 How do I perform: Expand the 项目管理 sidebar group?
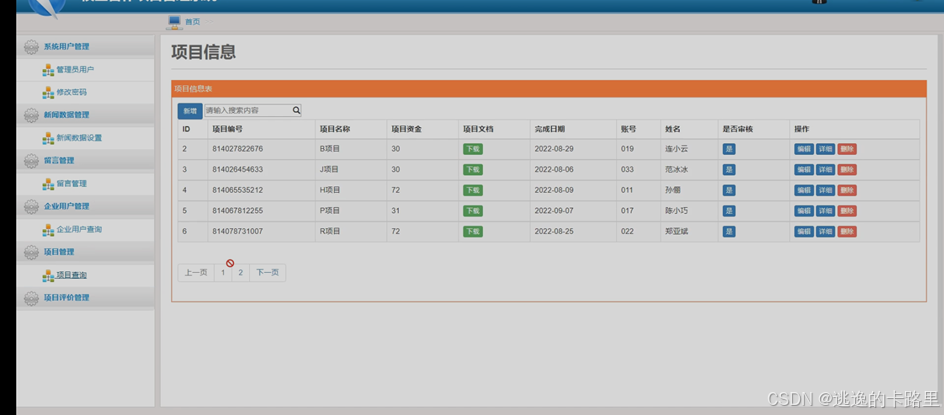coord(85,252)
